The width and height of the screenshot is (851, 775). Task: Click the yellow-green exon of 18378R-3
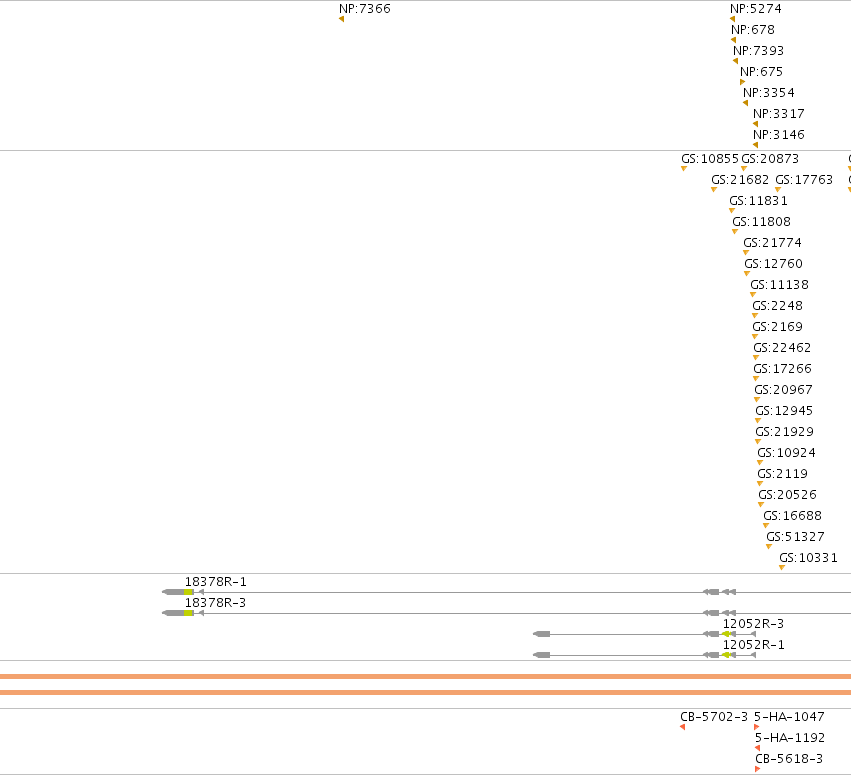click(188, 613)
